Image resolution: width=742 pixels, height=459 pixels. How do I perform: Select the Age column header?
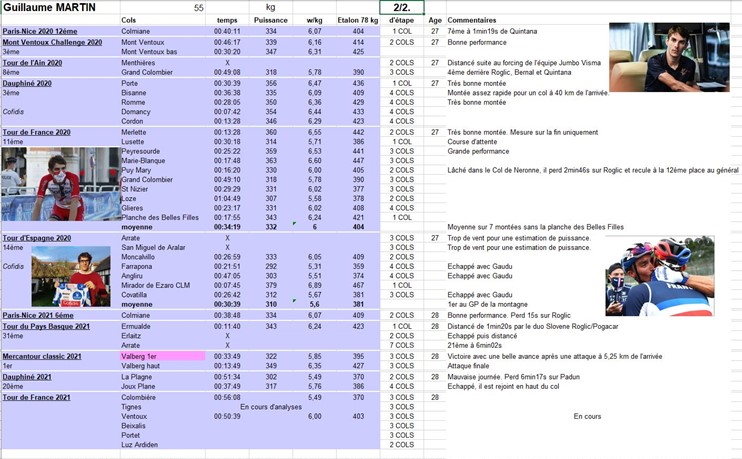[x=435, y=20]
